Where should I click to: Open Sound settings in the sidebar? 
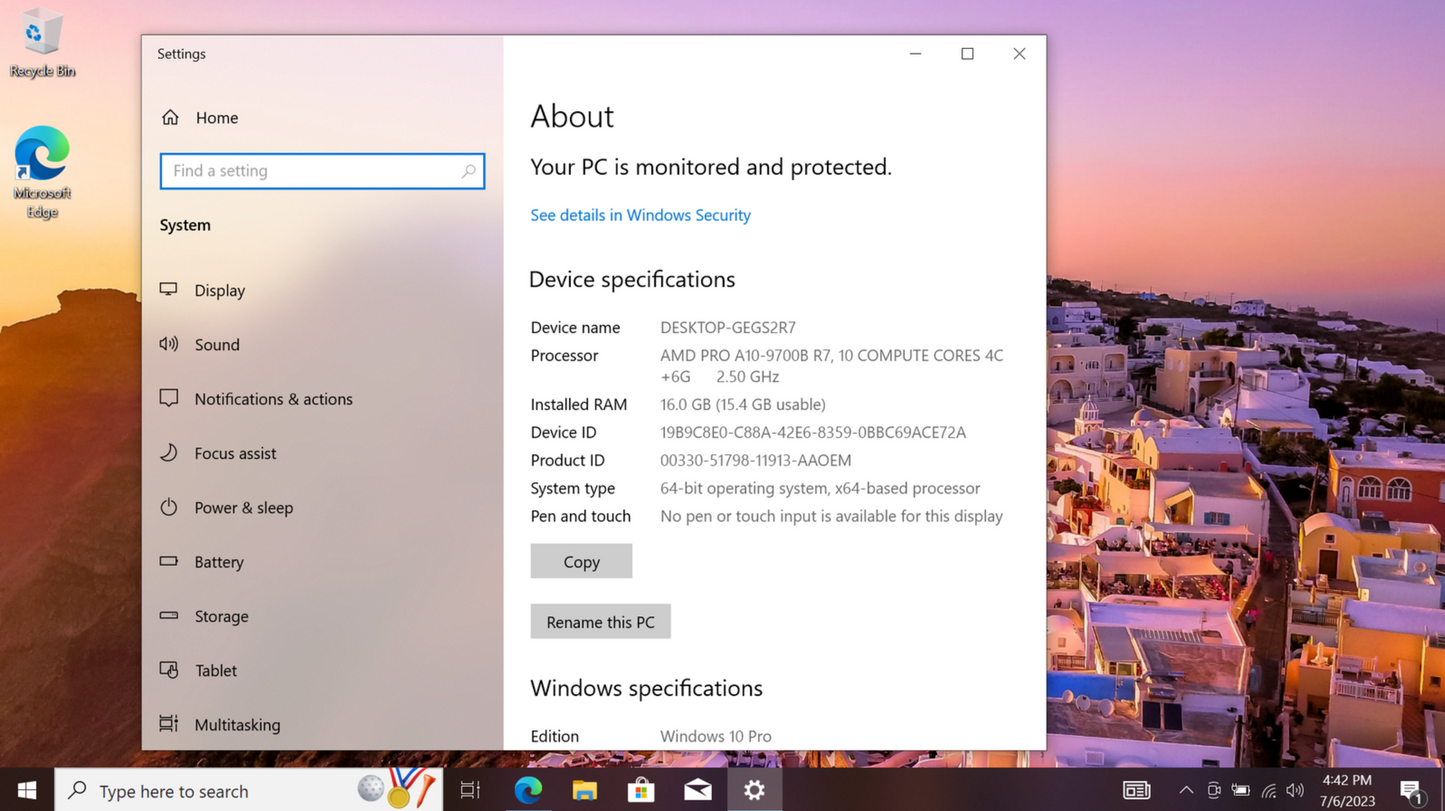216,344
